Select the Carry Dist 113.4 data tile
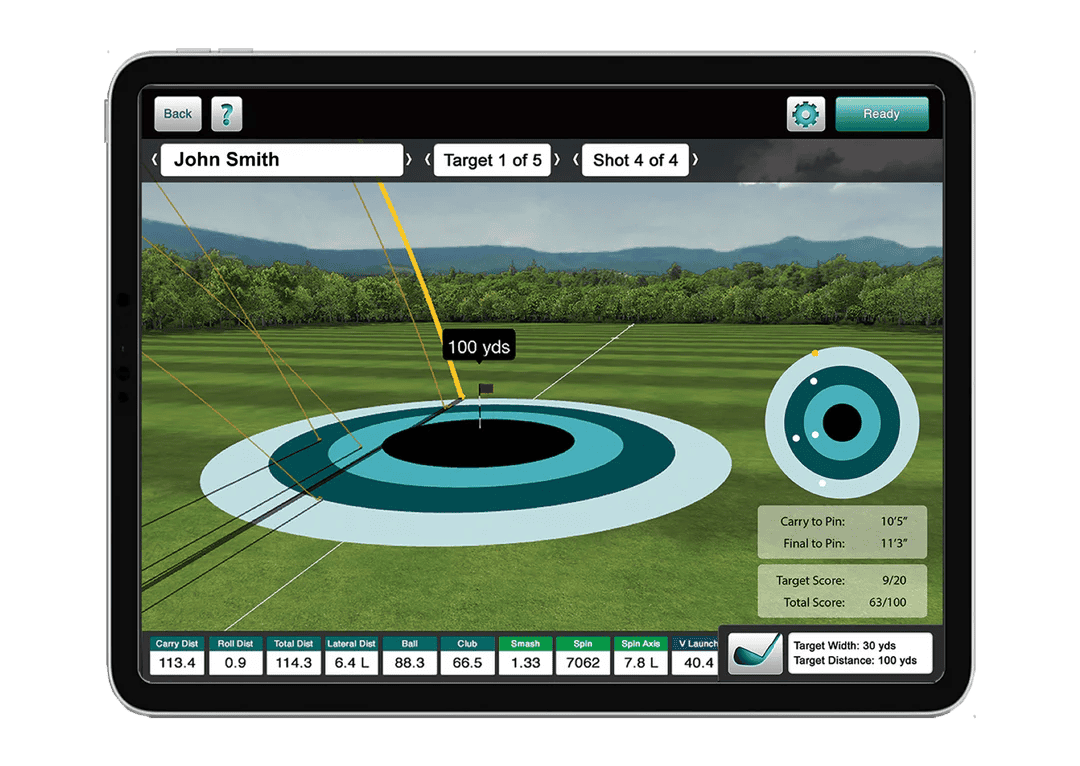The image size is (1080, 766). click(x=177, y=655)
